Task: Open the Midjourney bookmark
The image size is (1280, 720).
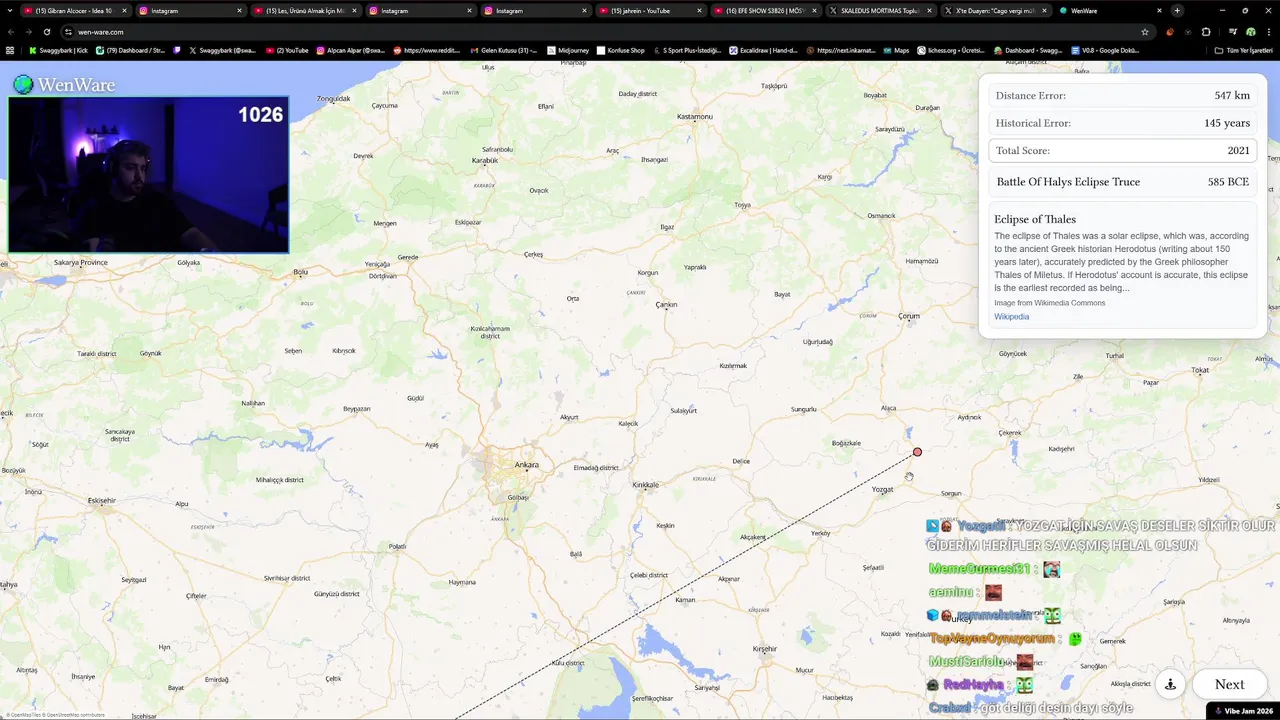Action: point(567,50)
